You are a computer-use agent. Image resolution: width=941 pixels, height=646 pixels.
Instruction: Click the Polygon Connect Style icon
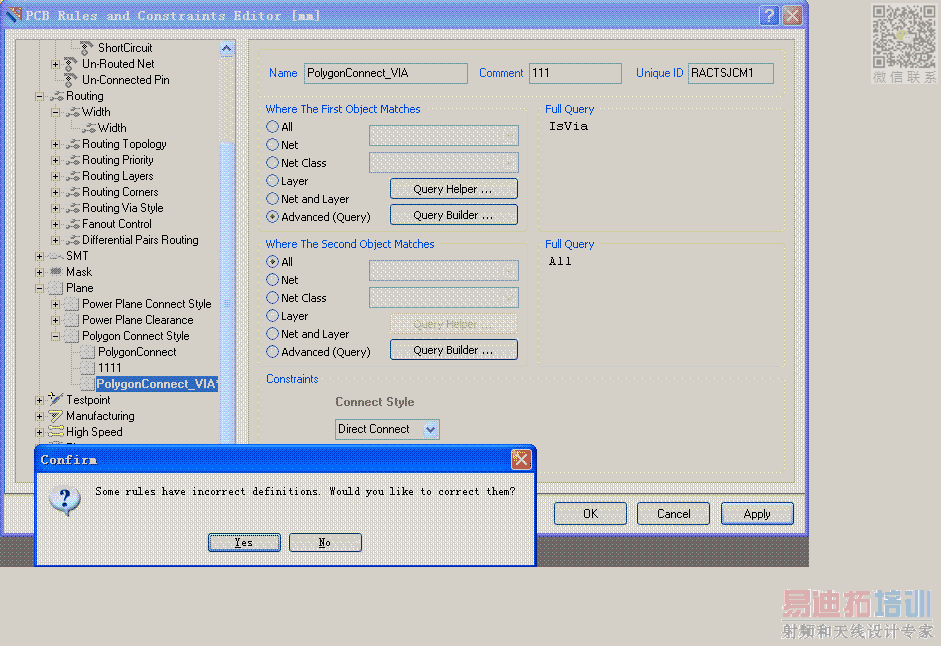72,336
